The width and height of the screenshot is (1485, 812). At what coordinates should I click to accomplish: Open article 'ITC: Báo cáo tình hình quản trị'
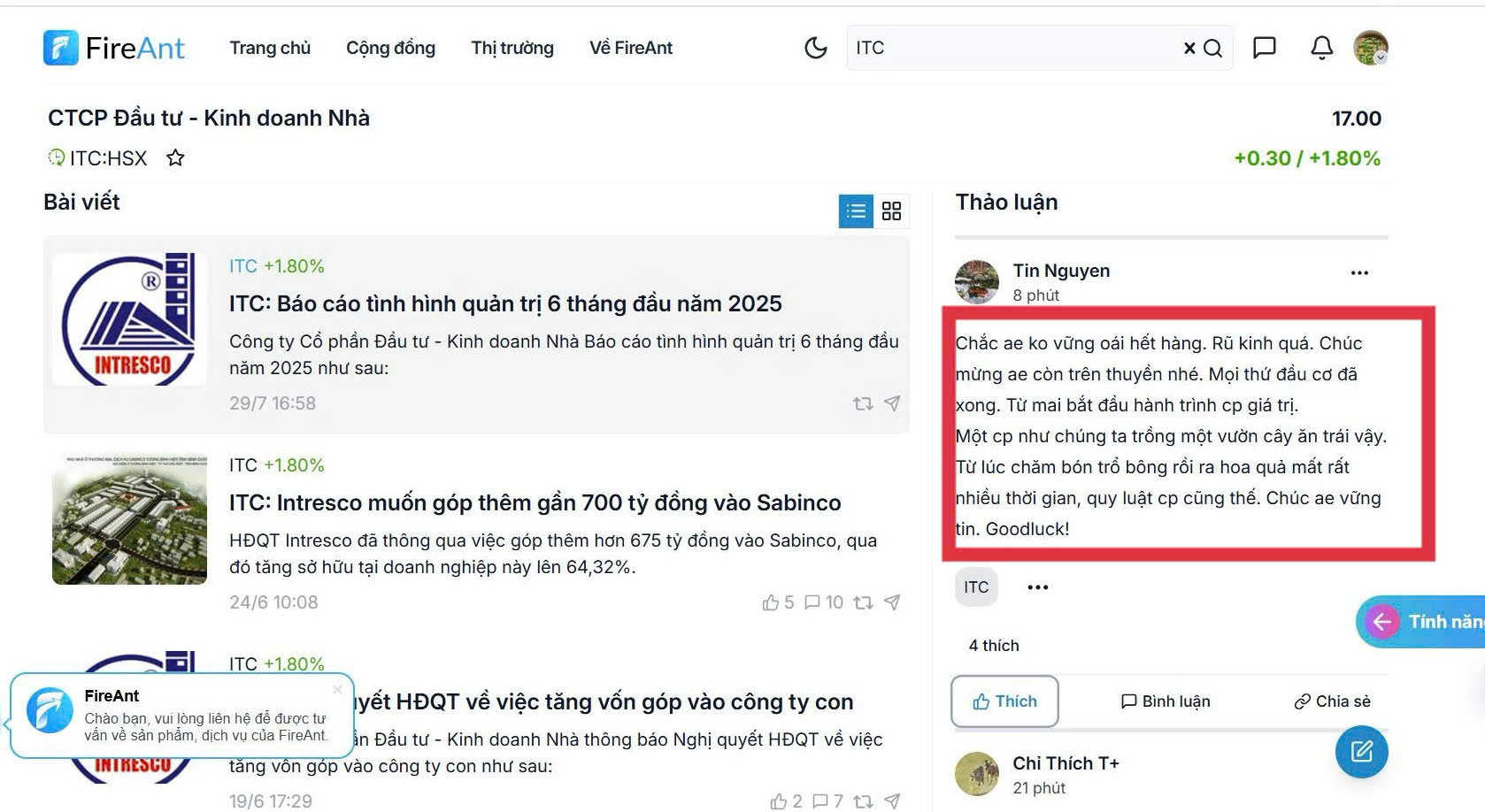[505, 303]
